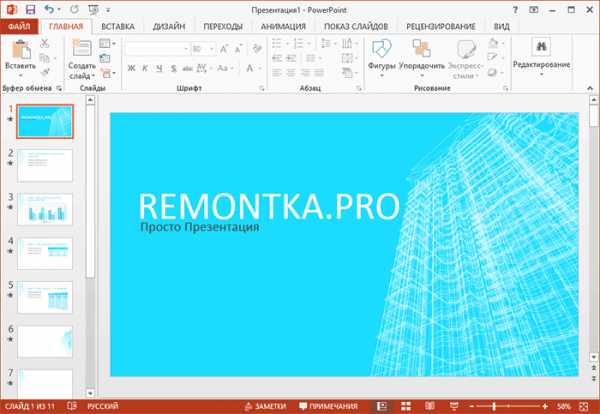The image size is (600, 414).
Task: Open the font size dropdown
Action: 212,49
